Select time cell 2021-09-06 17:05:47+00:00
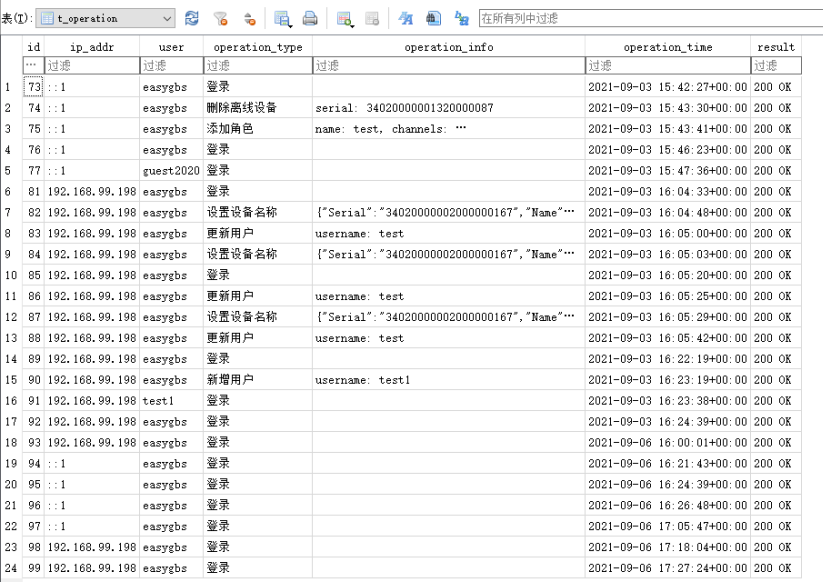This screenshot has width=823, height=582. click(668, 526)
